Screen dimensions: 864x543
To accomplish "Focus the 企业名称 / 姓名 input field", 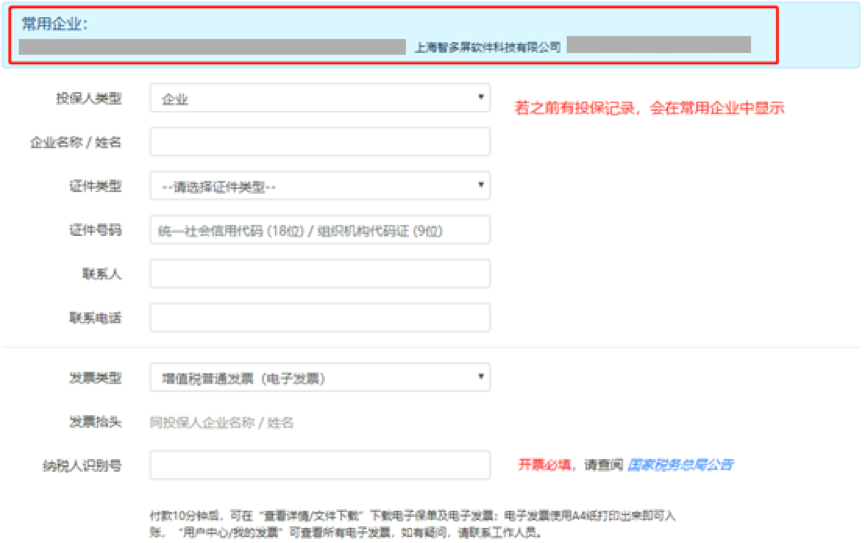I will [x=320, y=142].
